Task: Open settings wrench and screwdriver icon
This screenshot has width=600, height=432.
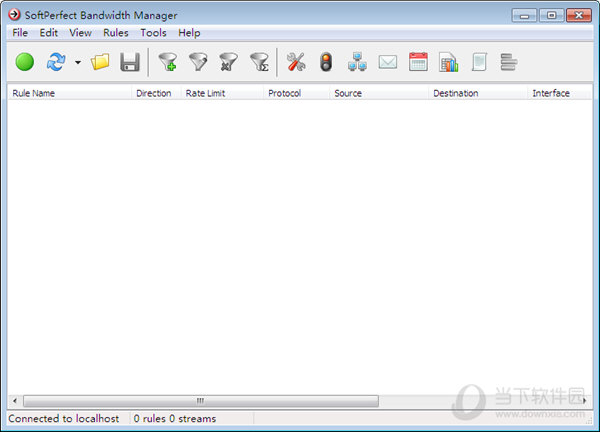Action: [296, 62]
